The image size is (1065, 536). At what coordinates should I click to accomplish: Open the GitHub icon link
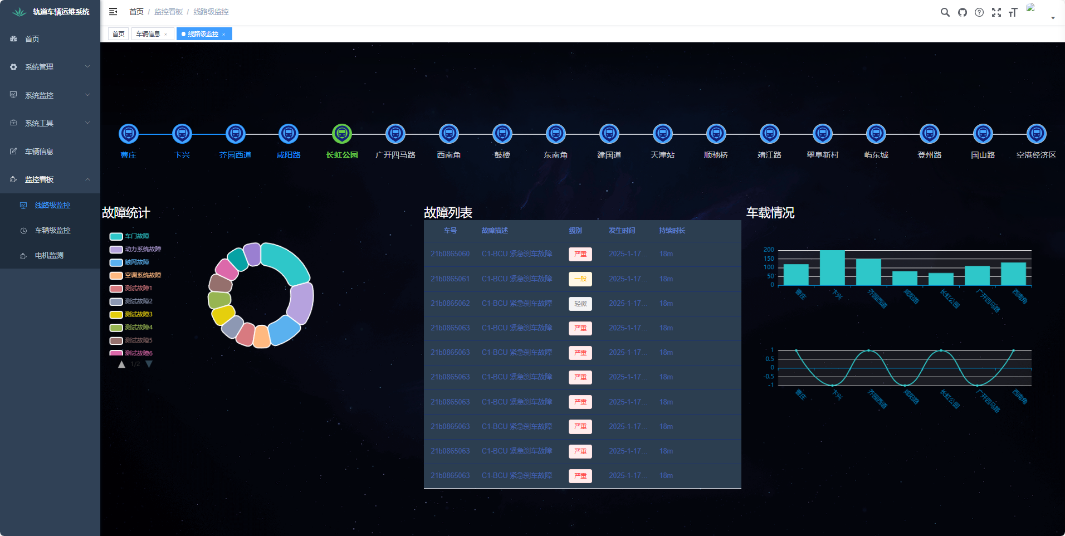[x=962, y=12]
